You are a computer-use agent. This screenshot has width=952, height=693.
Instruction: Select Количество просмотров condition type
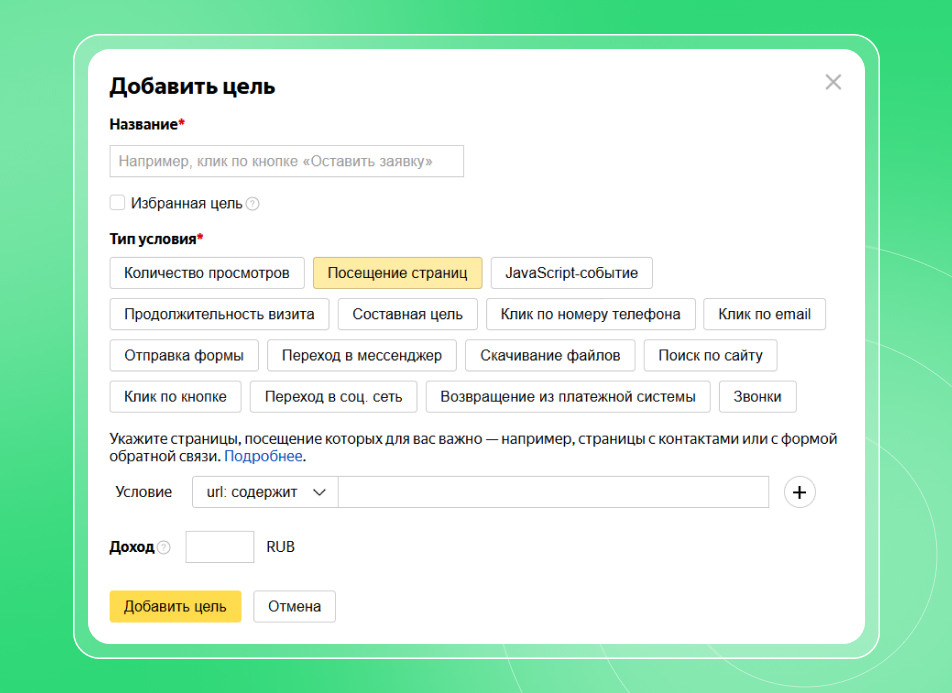point(207,273)
